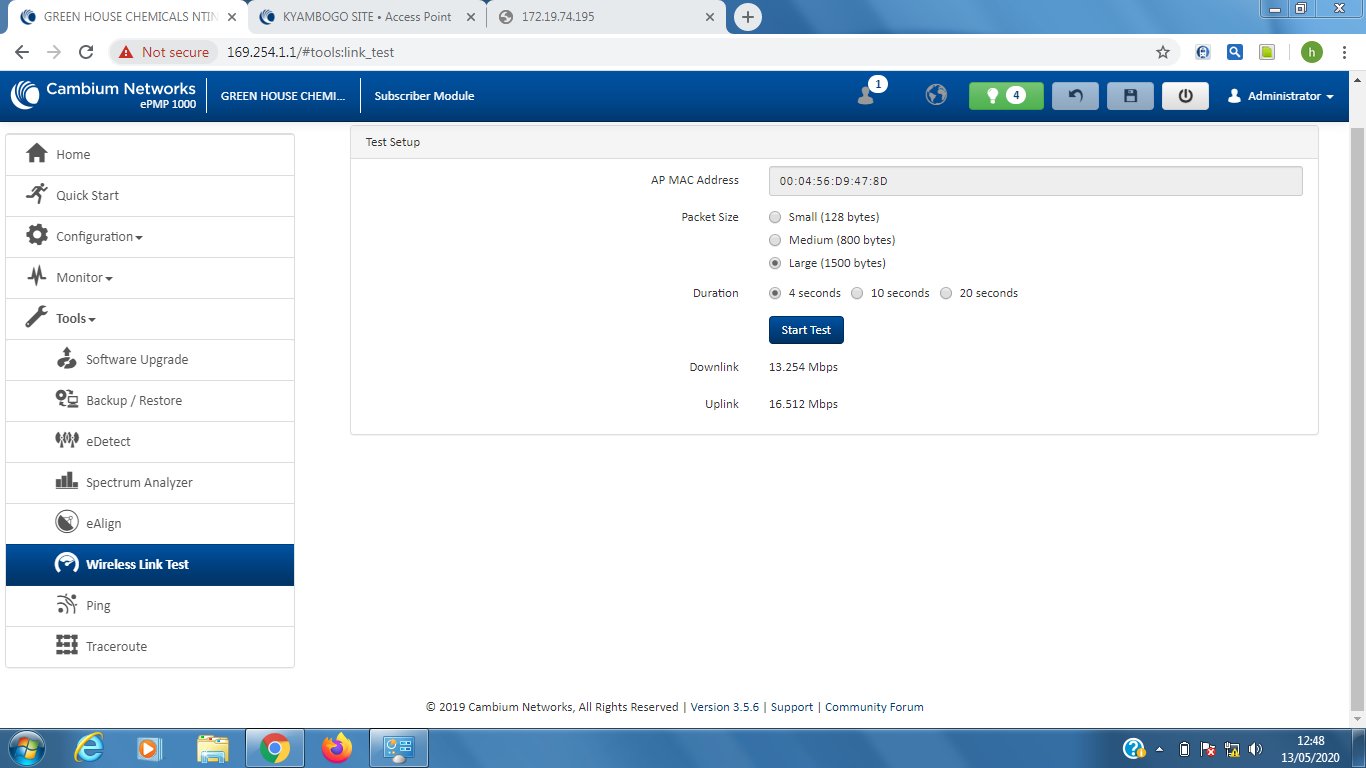The height and width of the screenshot is (768, 1366).
Task: Click the reboot power icon button
Action: (1185, 96)
